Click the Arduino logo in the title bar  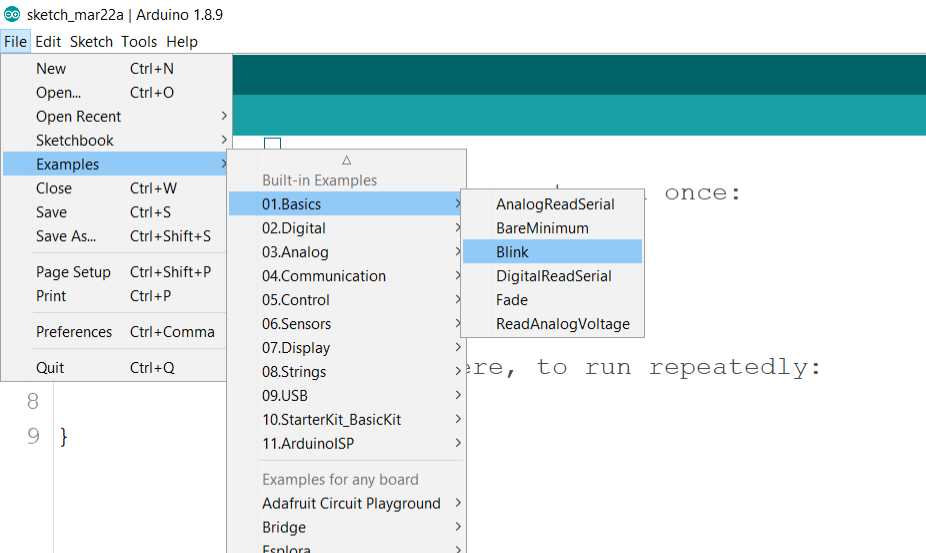12,14
